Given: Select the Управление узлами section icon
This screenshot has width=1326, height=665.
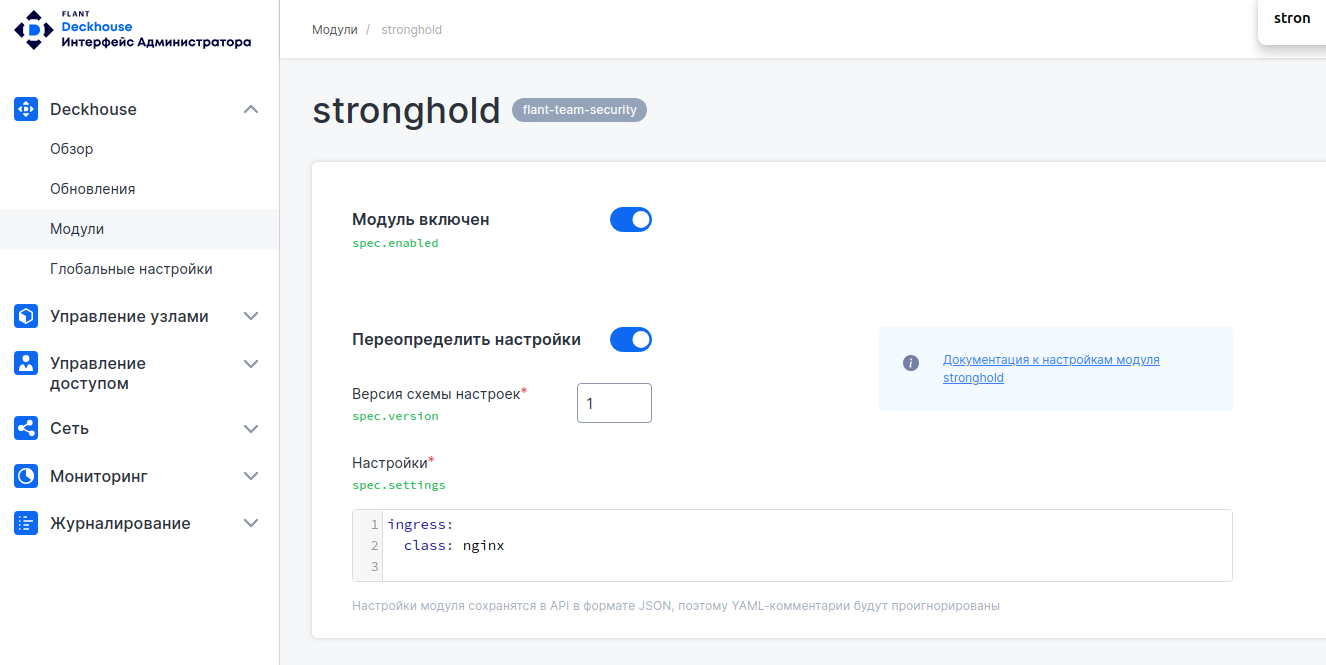Looking at the screenshot, I should [x=25, y=315].
